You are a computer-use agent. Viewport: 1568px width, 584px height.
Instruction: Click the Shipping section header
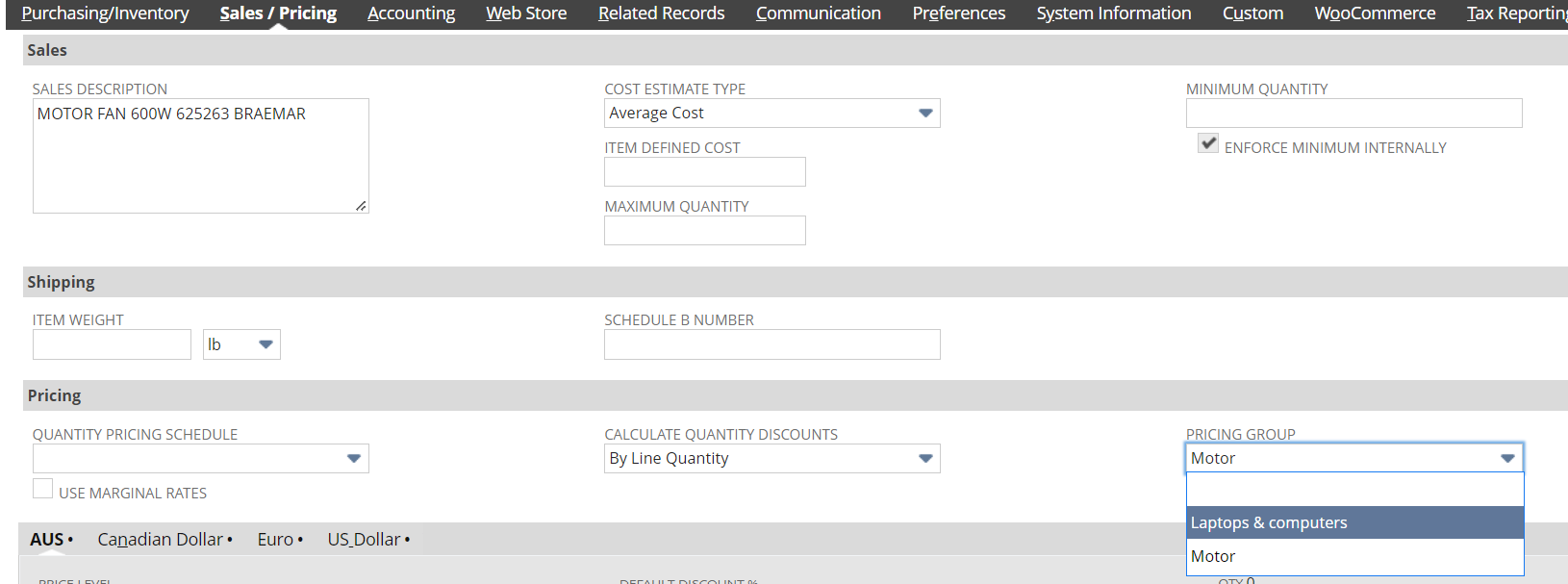[796, 282]
